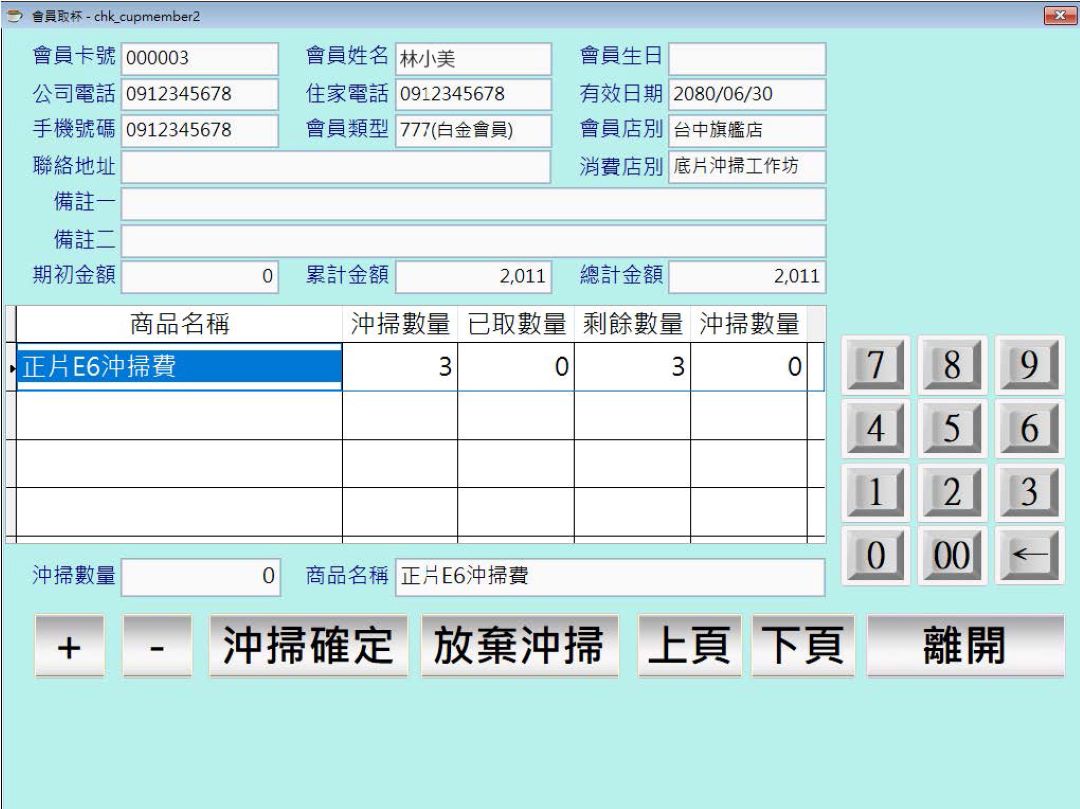Go to previous page with 上頁
This screenshot has width=1080, height=809.
(688, 647)
